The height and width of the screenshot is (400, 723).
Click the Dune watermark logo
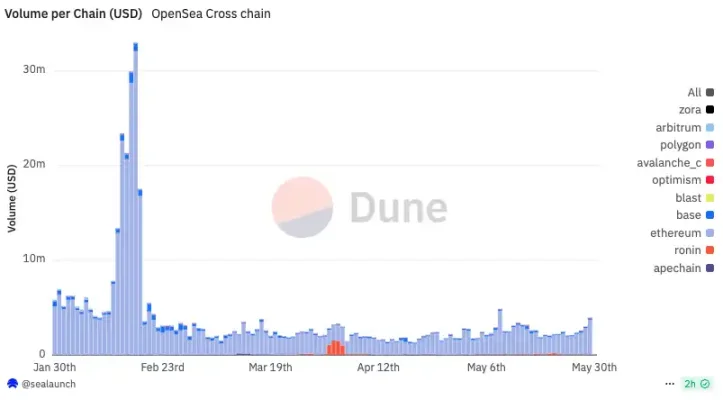[360, 207]
